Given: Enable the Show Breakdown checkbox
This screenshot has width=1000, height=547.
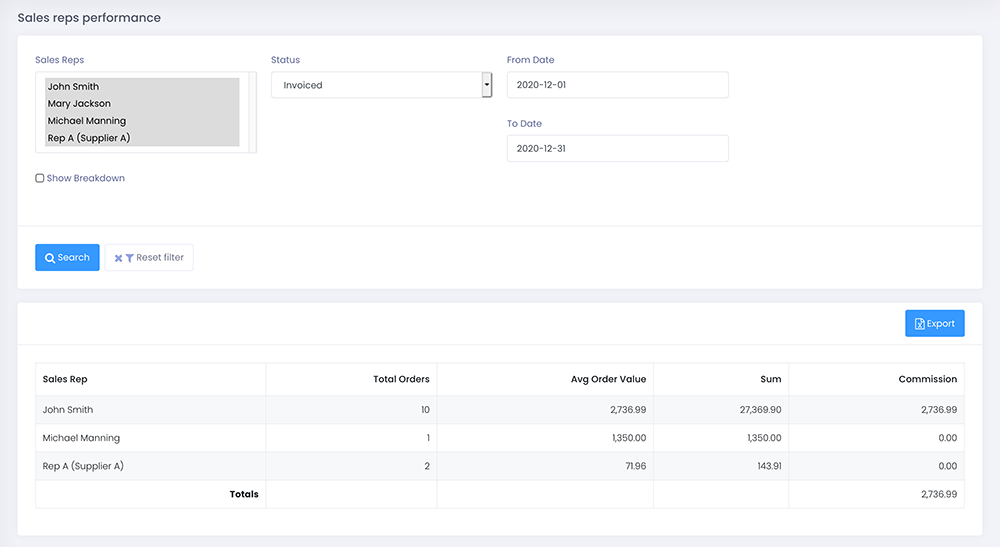Looking at the screenshot, I should [40, 179].
